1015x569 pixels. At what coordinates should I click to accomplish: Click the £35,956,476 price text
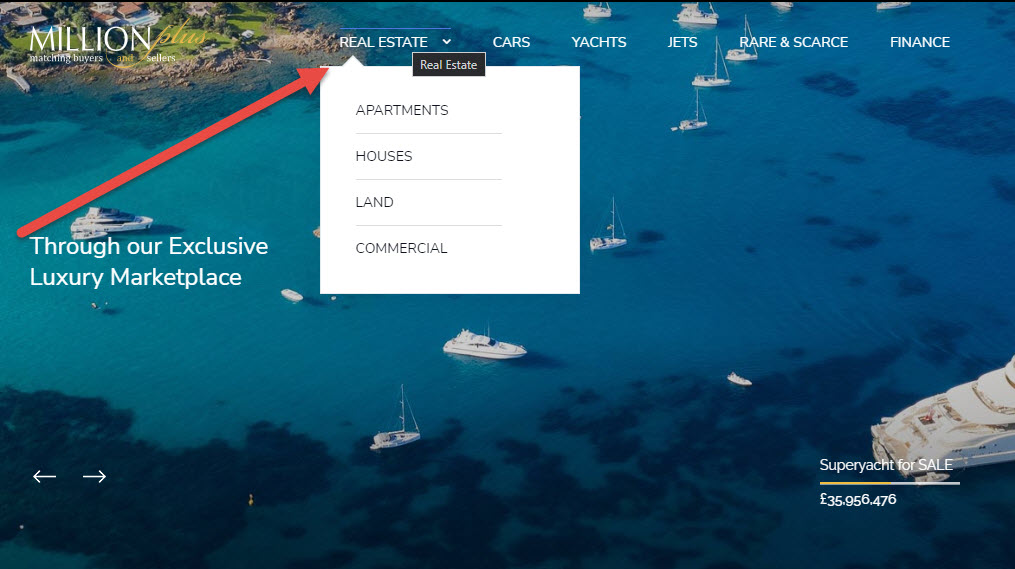(858, 499)
